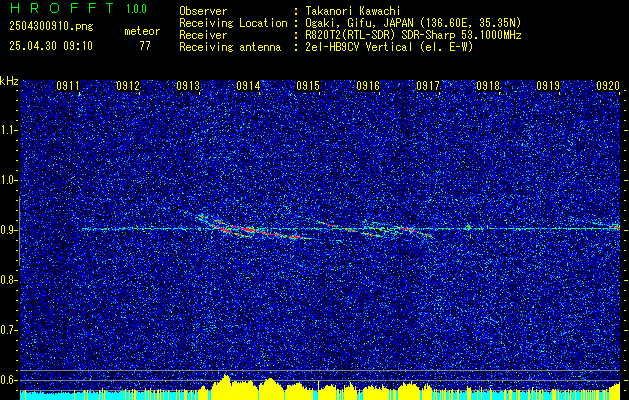
Task: Click the 0.9 frequency axis label
Action: [x=8, y=230]
